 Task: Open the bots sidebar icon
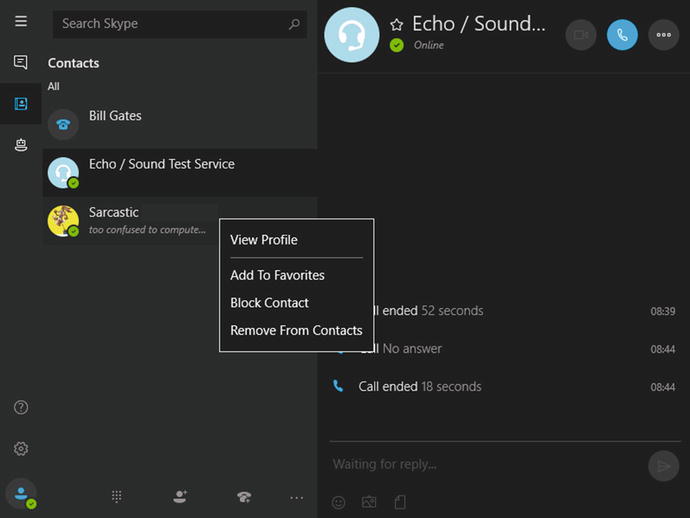tap(21, 145)
